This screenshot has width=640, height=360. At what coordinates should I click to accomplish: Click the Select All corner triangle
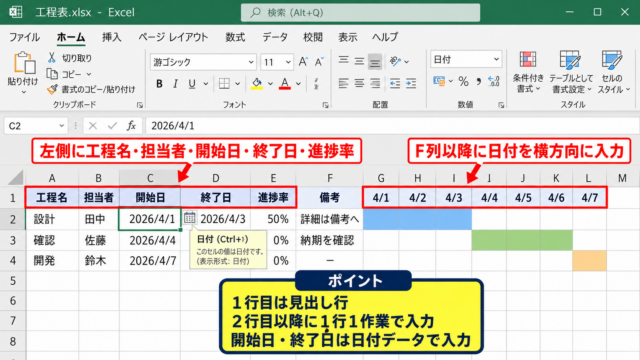point(16,178)
